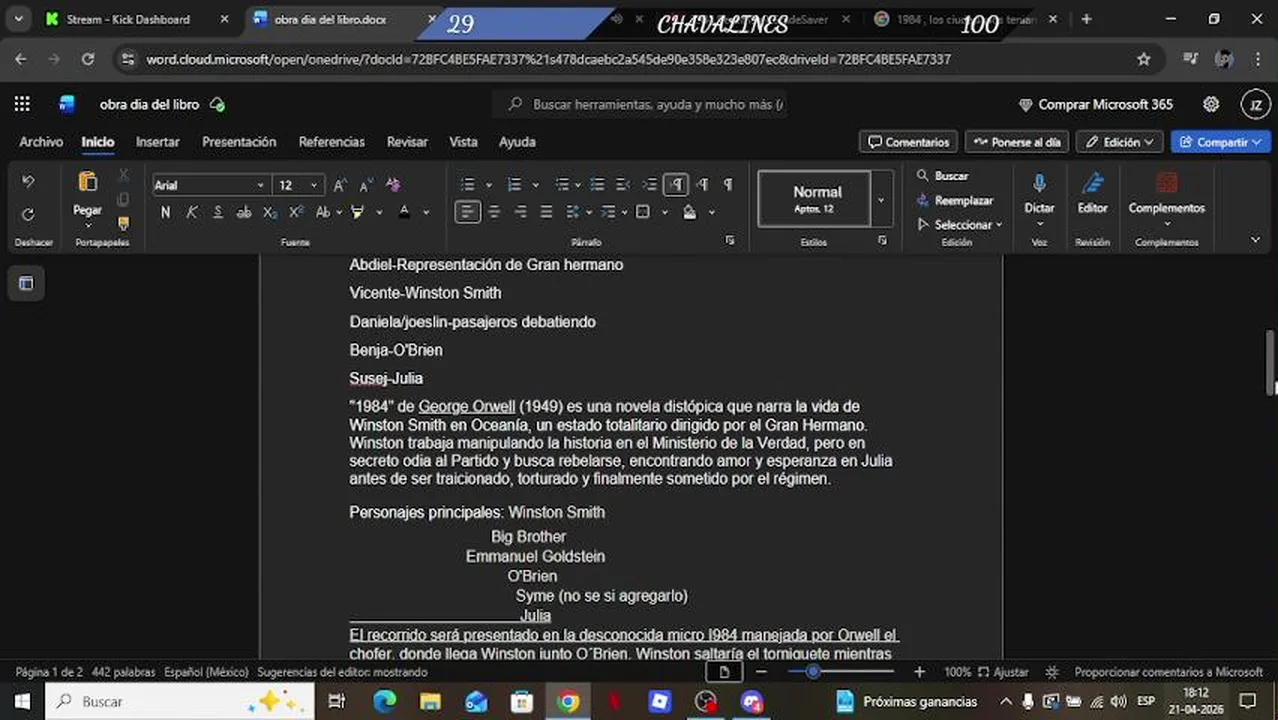Open the Roblox taskbar icon
1278x720 pixels.
click(660, 701)
